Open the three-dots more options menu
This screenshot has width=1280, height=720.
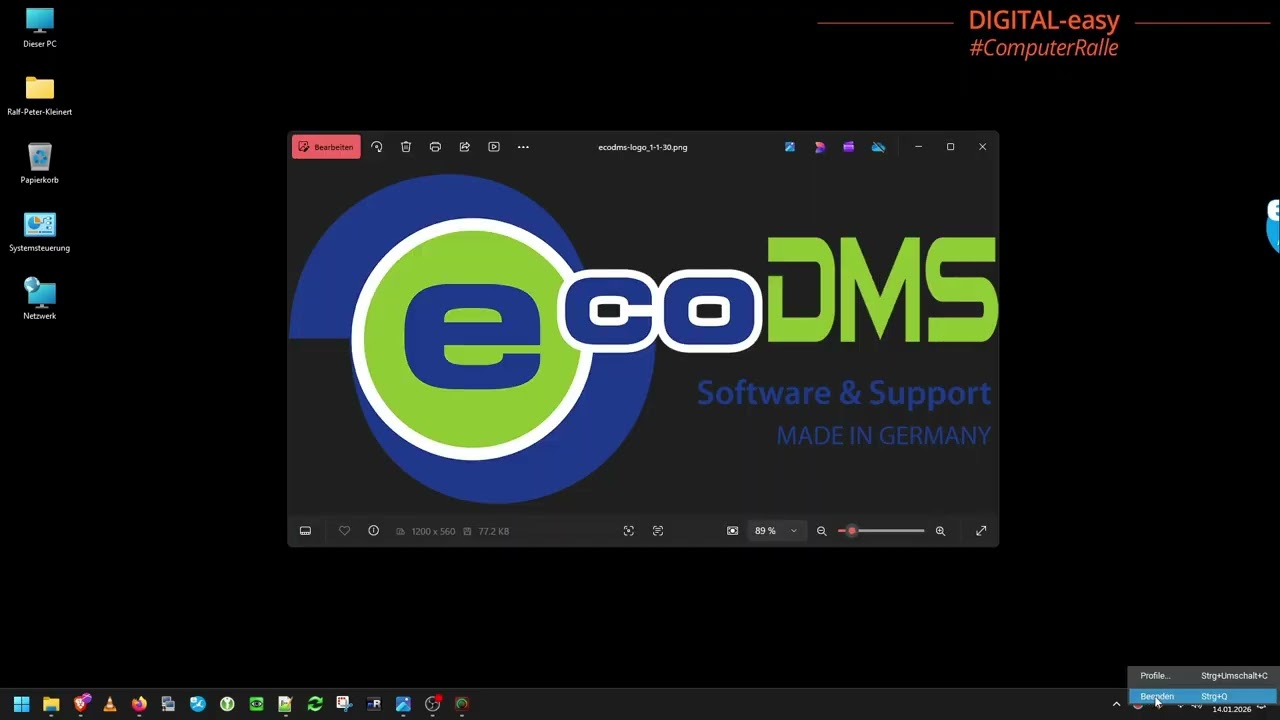click(x=523, y=147)
